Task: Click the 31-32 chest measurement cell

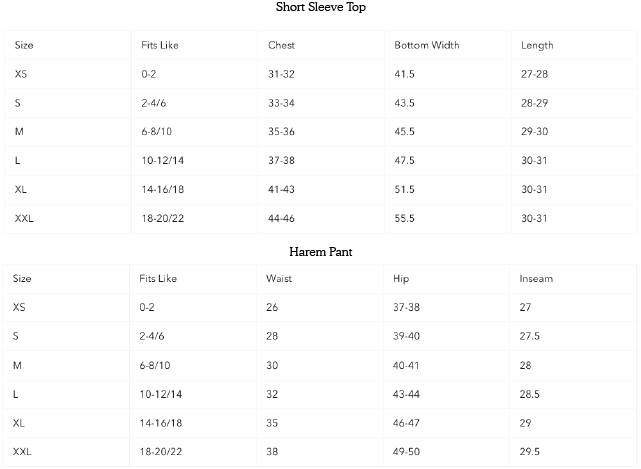Action: pos(281,74)
